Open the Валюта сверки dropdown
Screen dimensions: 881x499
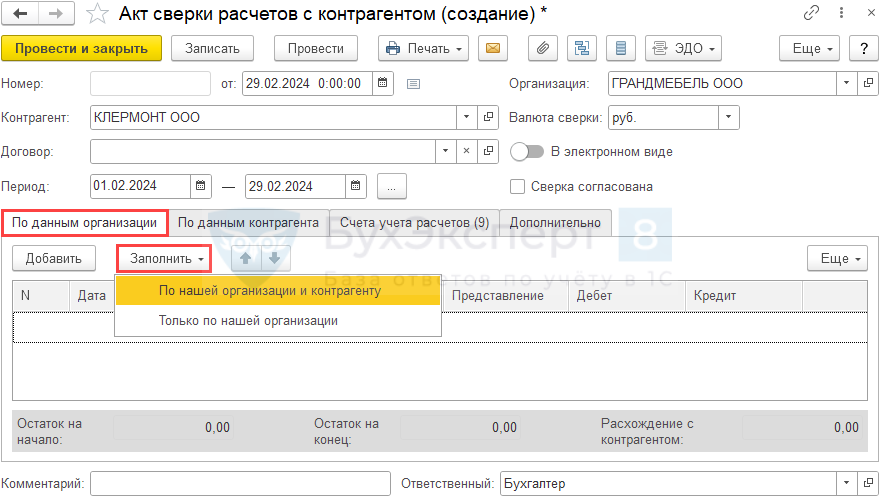[x=728, y=118]
